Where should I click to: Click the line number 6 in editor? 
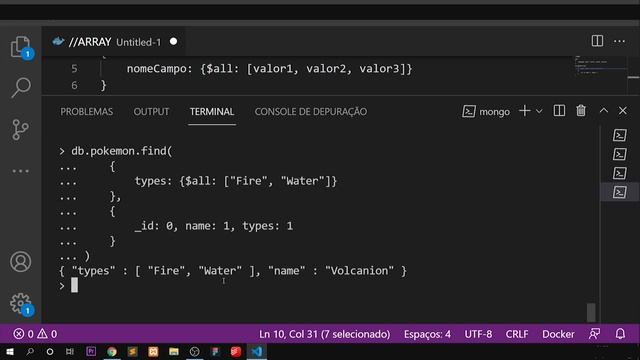pos(74,85)
